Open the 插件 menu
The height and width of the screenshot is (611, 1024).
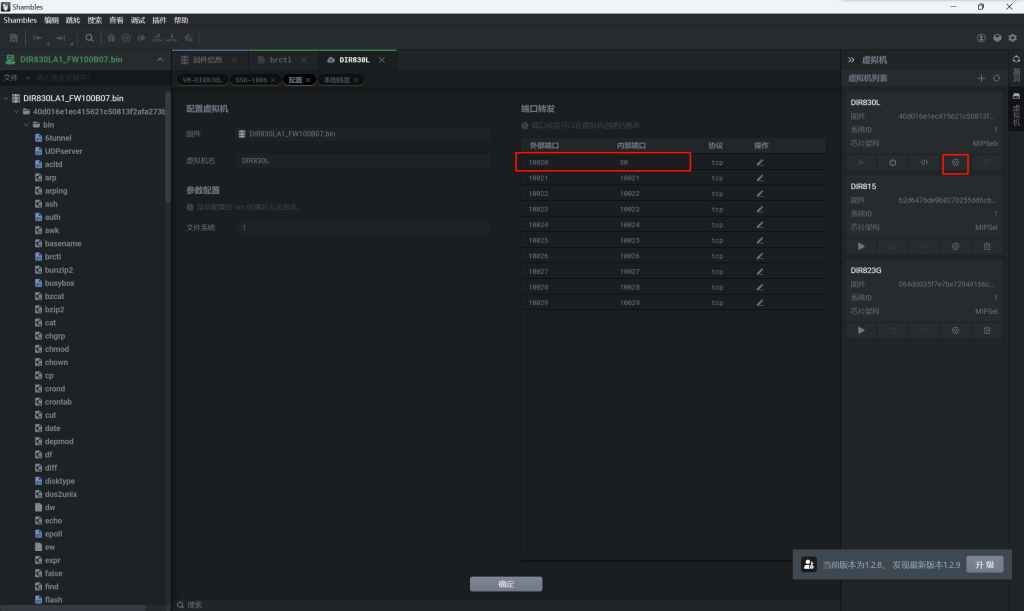[x=159, y=20]
